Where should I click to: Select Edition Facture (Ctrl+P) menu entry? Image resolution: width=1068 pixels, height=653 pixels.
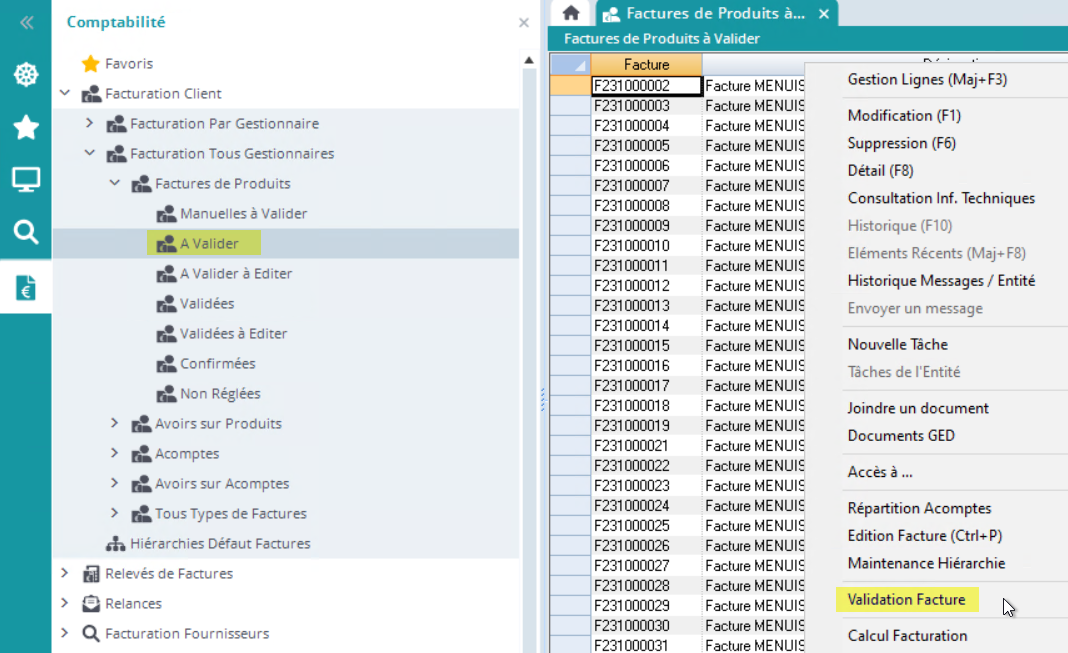(924, 536)
